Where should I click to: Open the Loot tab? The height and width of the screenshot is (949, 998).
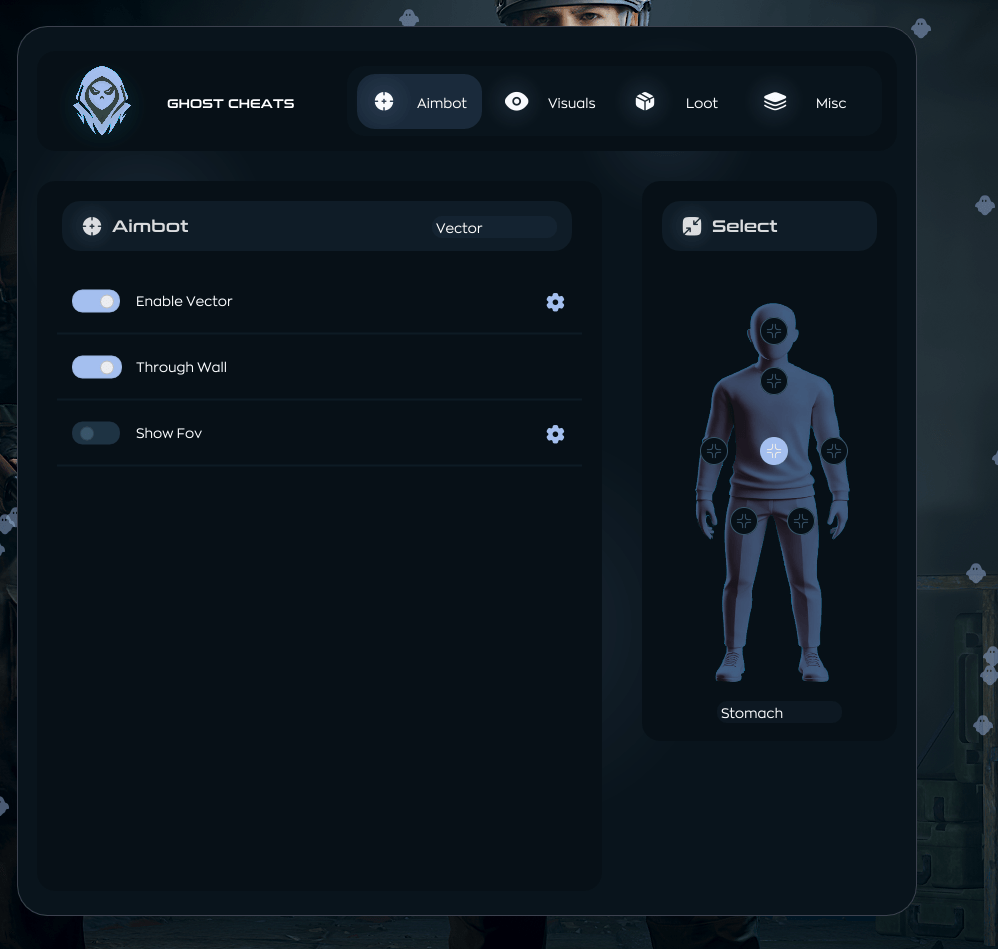(677, 102)
